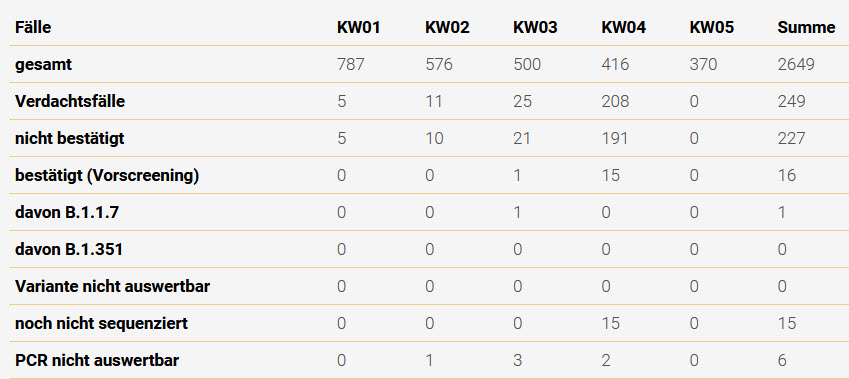Select nicht bestätigt KW04 value 191

pos(615,139)
